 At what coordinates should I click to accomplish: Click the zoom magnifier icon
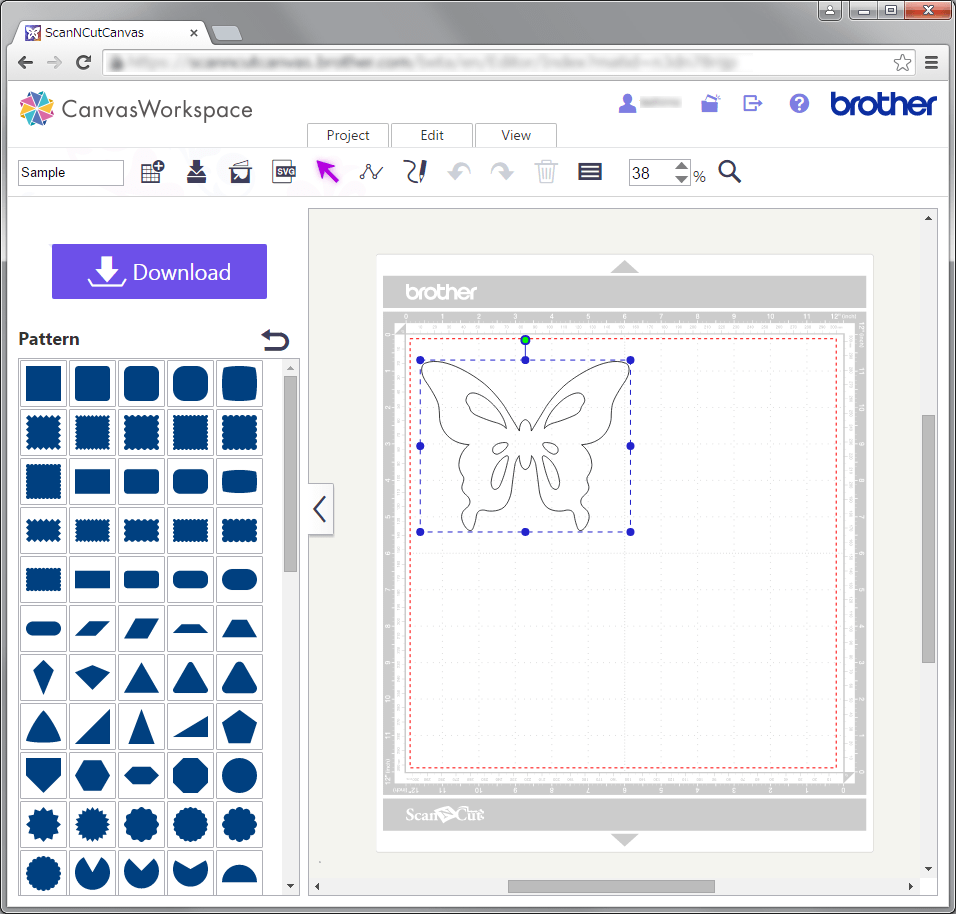pos(729,172)
